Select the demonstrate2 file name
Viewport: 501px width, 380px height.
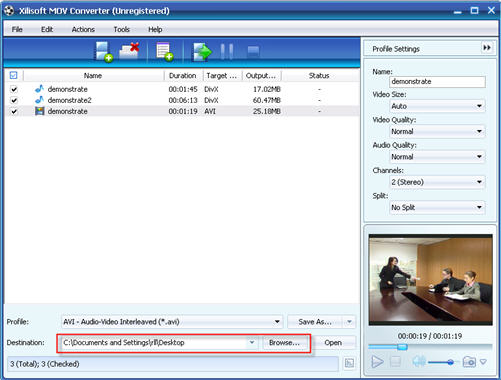tap(70, 100)
